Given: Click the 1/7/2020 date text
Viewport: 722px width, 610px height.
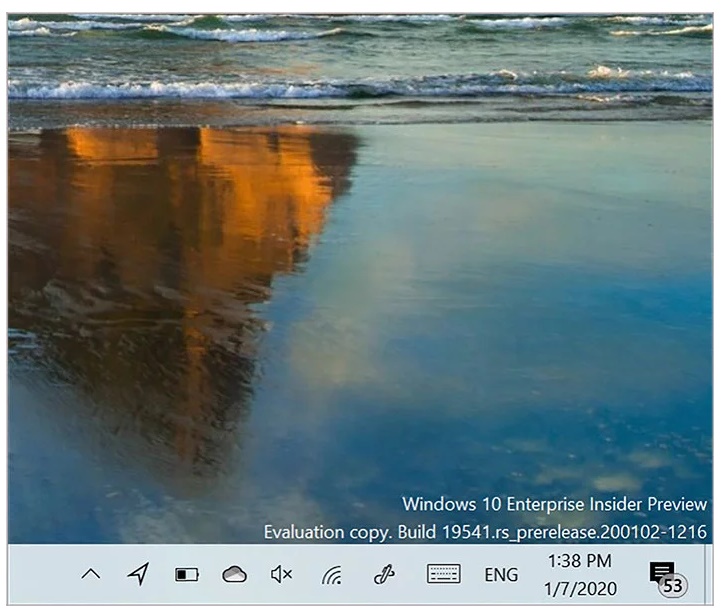Looking at the screenshot, I should (582, 588).
